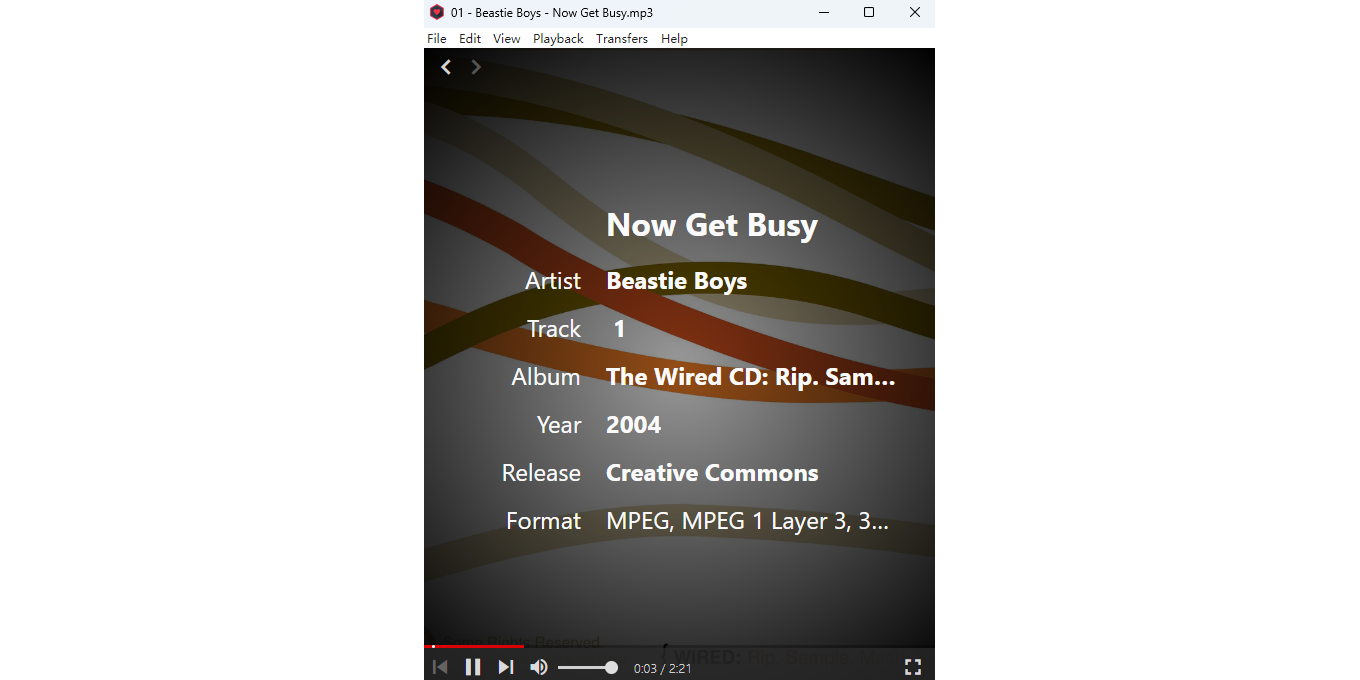Pause the playing song
Image resolution: width=1360 pixels, height=680 pixels.
pyautogui.click(x=473, y=667)
